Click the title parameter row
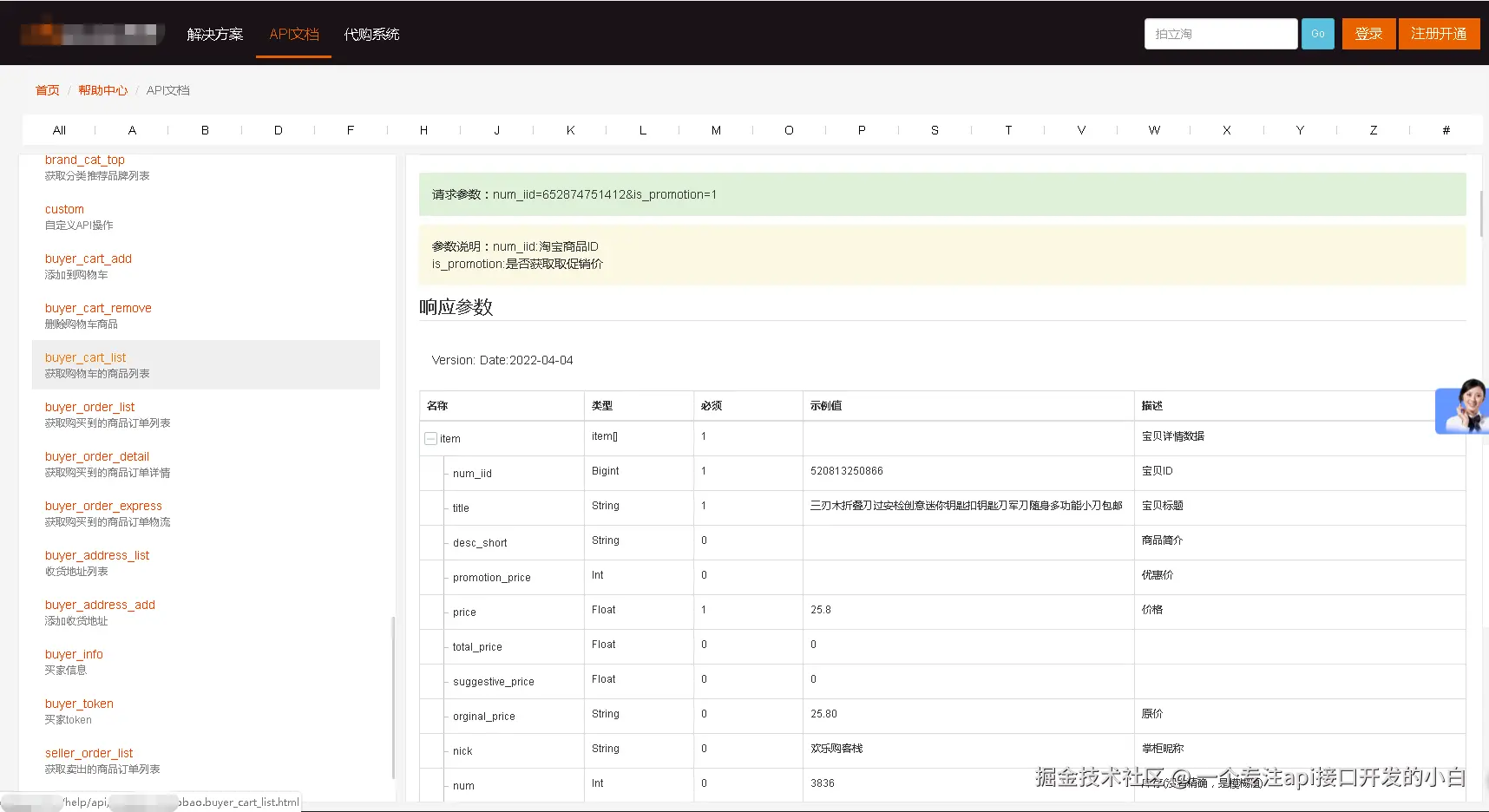The height and width of the screenshot is (812, 1489). [942, 507]
